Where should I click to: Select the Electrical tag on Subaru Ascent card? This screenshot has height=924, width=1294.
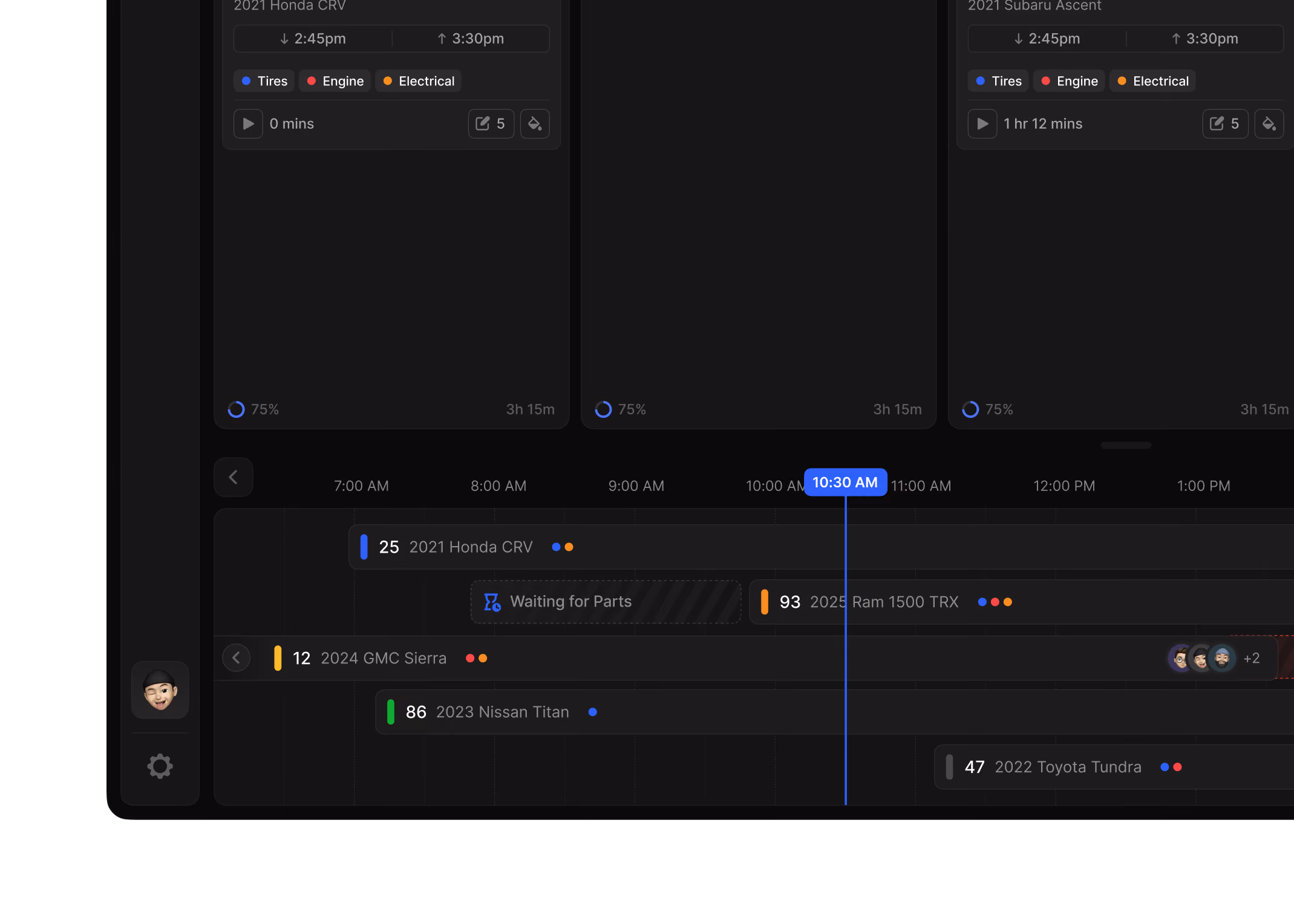click(x=1153, y=81)
